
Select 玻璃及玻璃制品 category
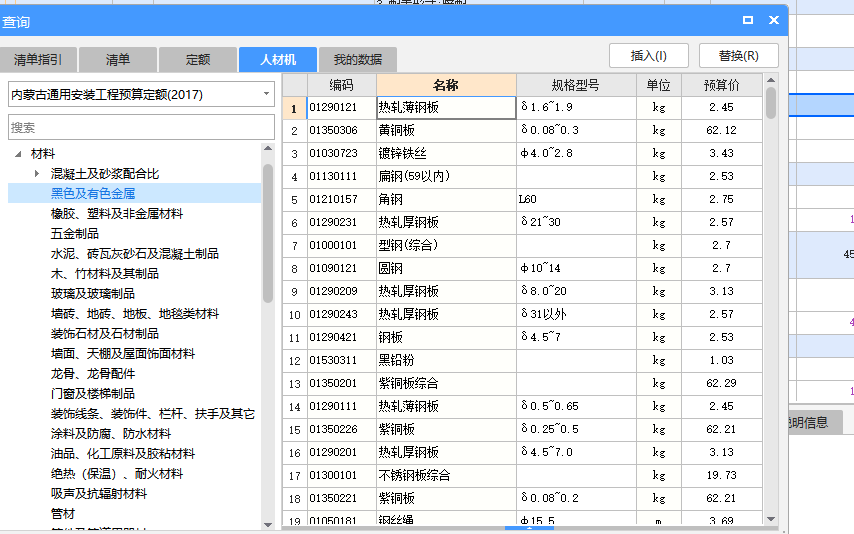click(93, 294)
